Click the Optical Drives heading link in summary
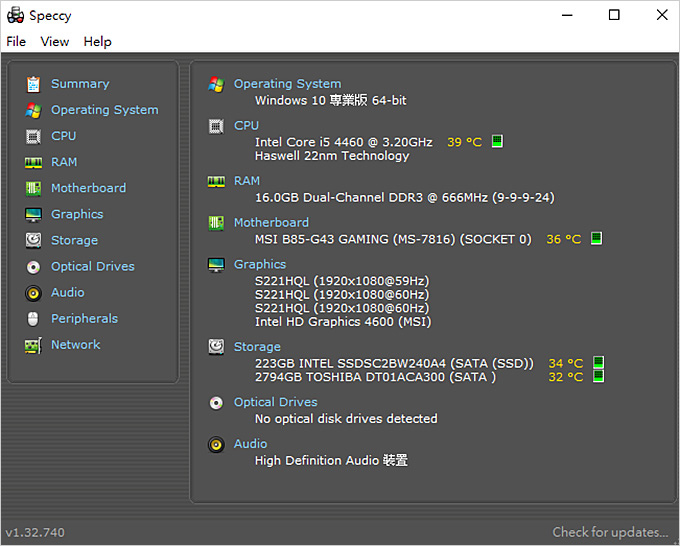The width and height of the screenshot is (680, 546). 276,402
